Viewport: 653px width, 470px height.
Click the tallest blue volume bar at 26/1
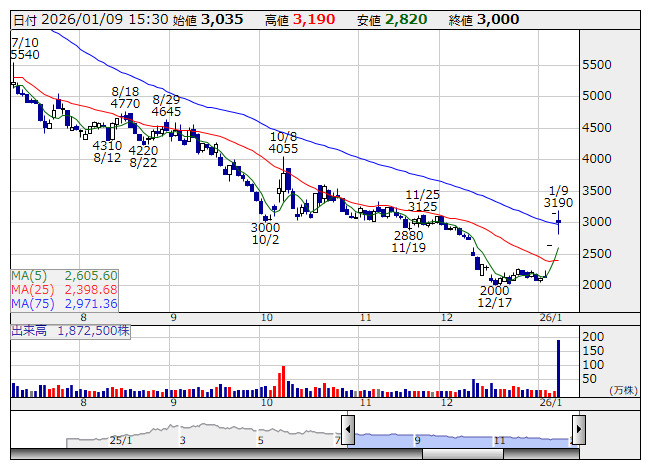coord(558,370)
